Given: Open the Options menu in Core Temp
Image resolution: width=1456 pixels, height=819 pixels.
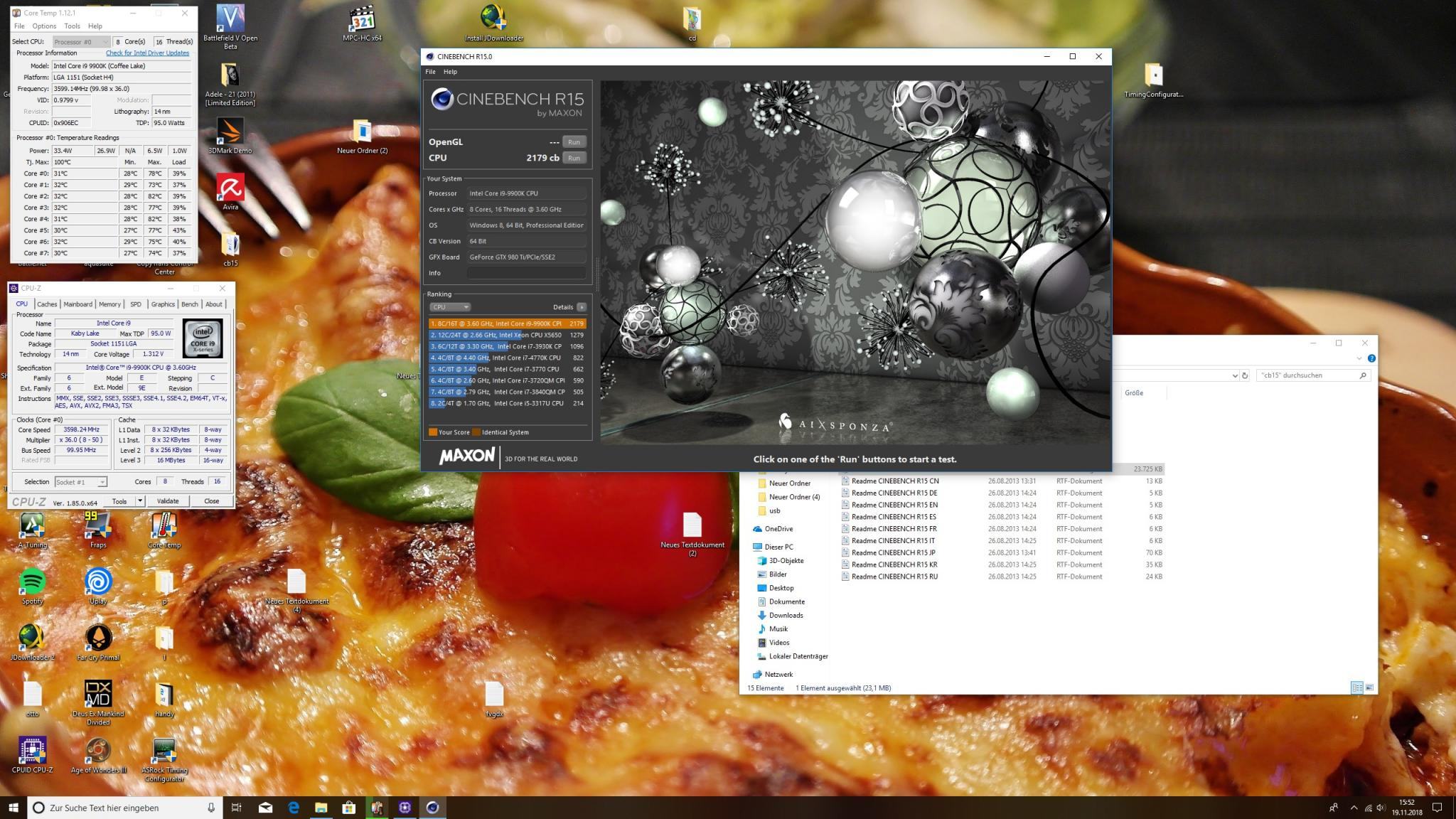Looking at the screenshot, I should [44, 26].
